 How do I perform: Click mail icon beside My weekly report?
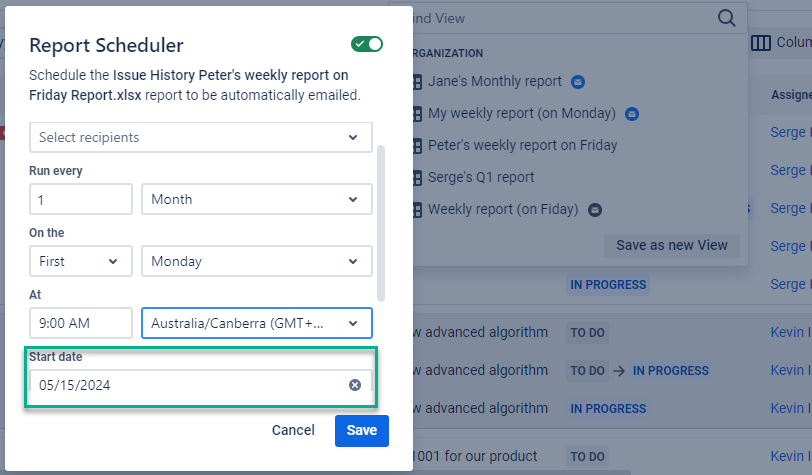(x=631, y=113)
